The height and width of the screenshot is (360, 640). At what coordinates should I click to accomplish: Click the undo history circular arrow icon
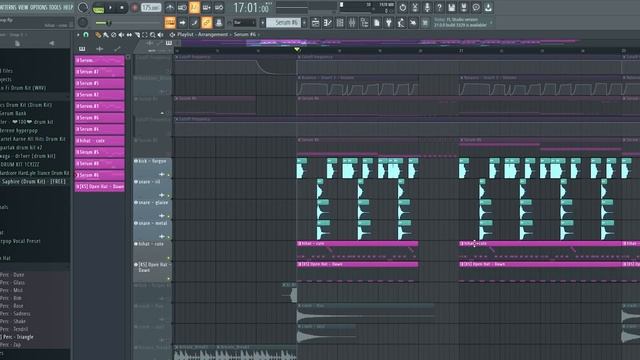pyautogui.click(x=402, y=7)
